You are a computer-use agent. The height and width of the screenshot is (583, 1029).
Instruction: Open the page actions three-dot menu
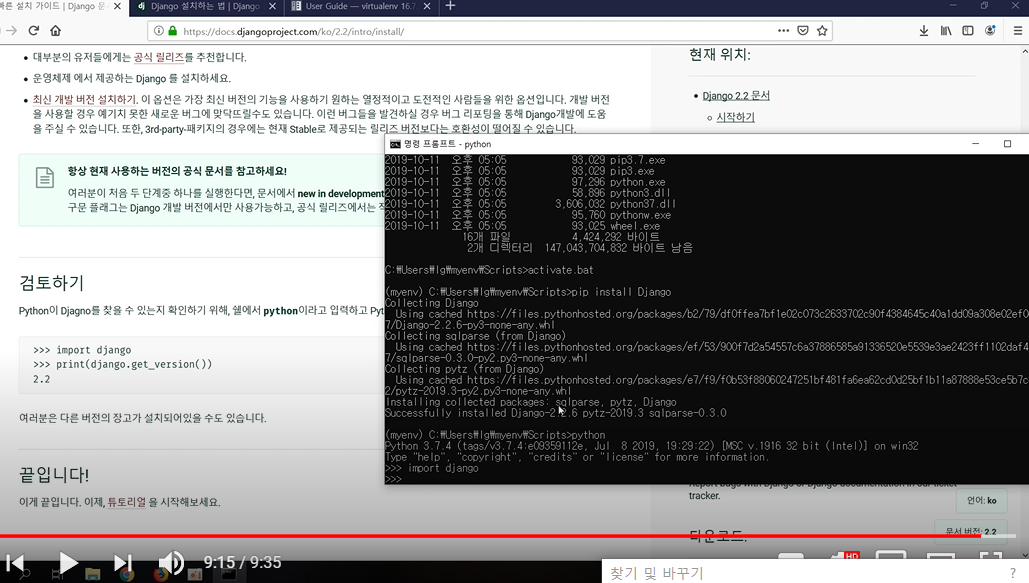click(784, 30)
